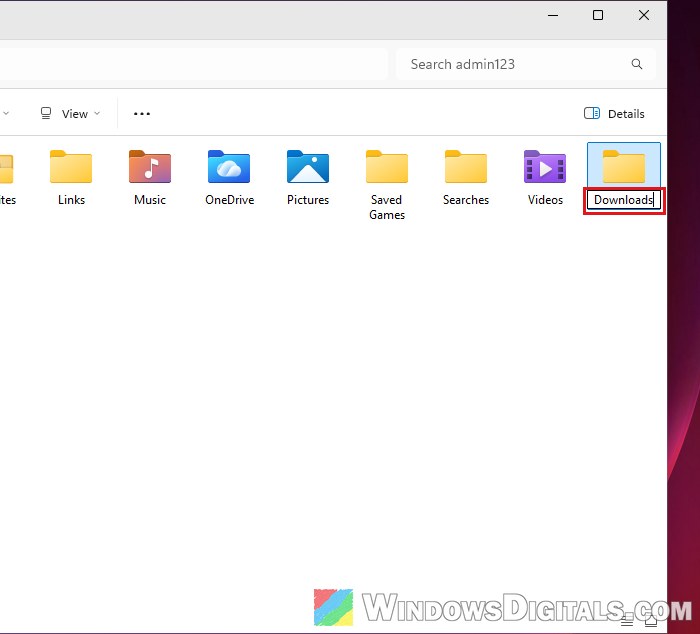The width and height of the screenshot is (700, 634).
Task: Click the Pictures folder label
Action: (308, 200)
